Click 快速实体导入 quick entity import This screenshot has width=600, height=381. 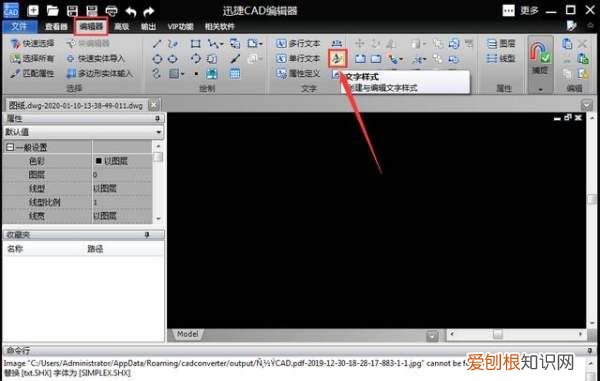(96, 59)
